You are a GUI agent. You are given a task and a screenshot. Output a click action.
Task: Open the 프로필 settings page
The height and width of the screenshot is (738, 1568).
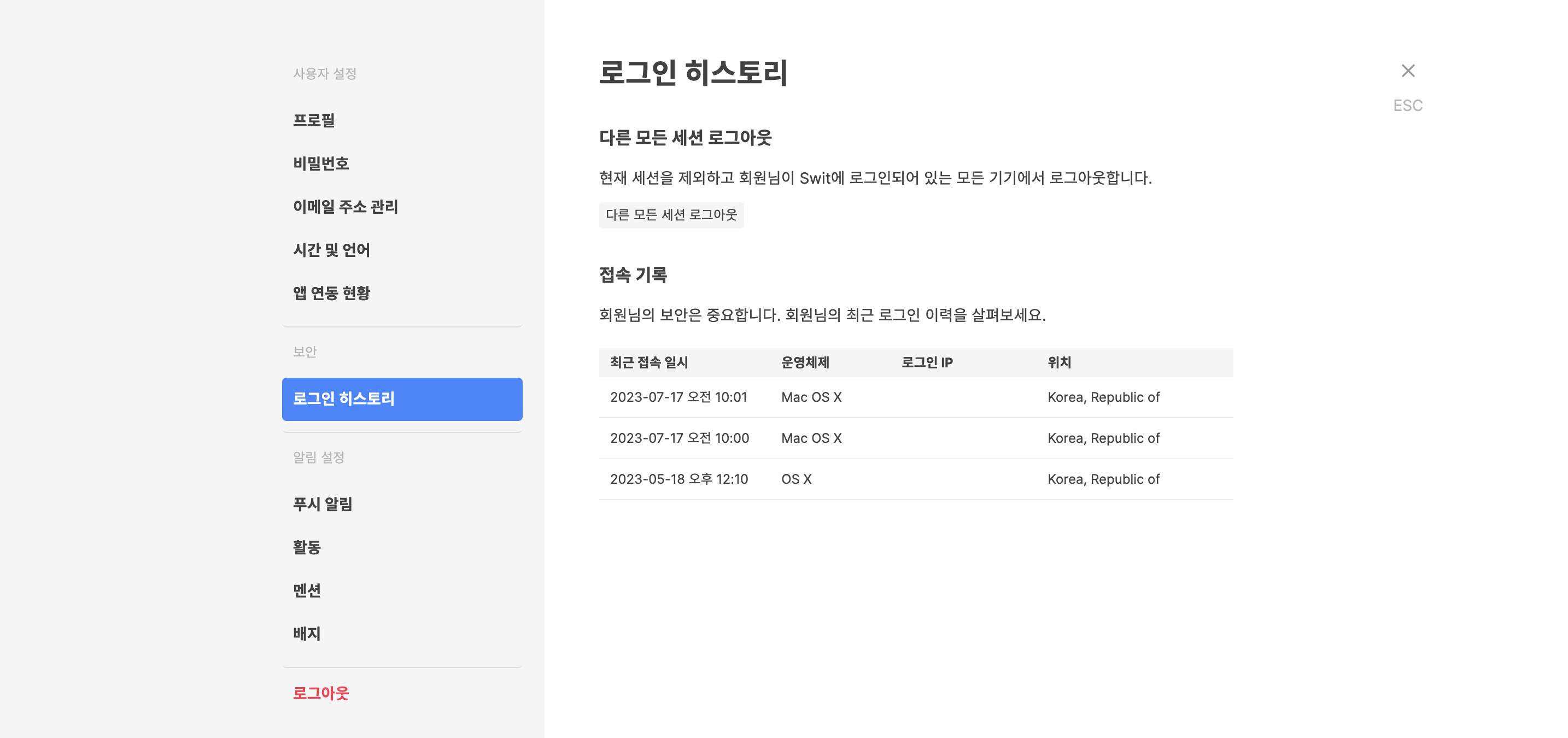314,120
